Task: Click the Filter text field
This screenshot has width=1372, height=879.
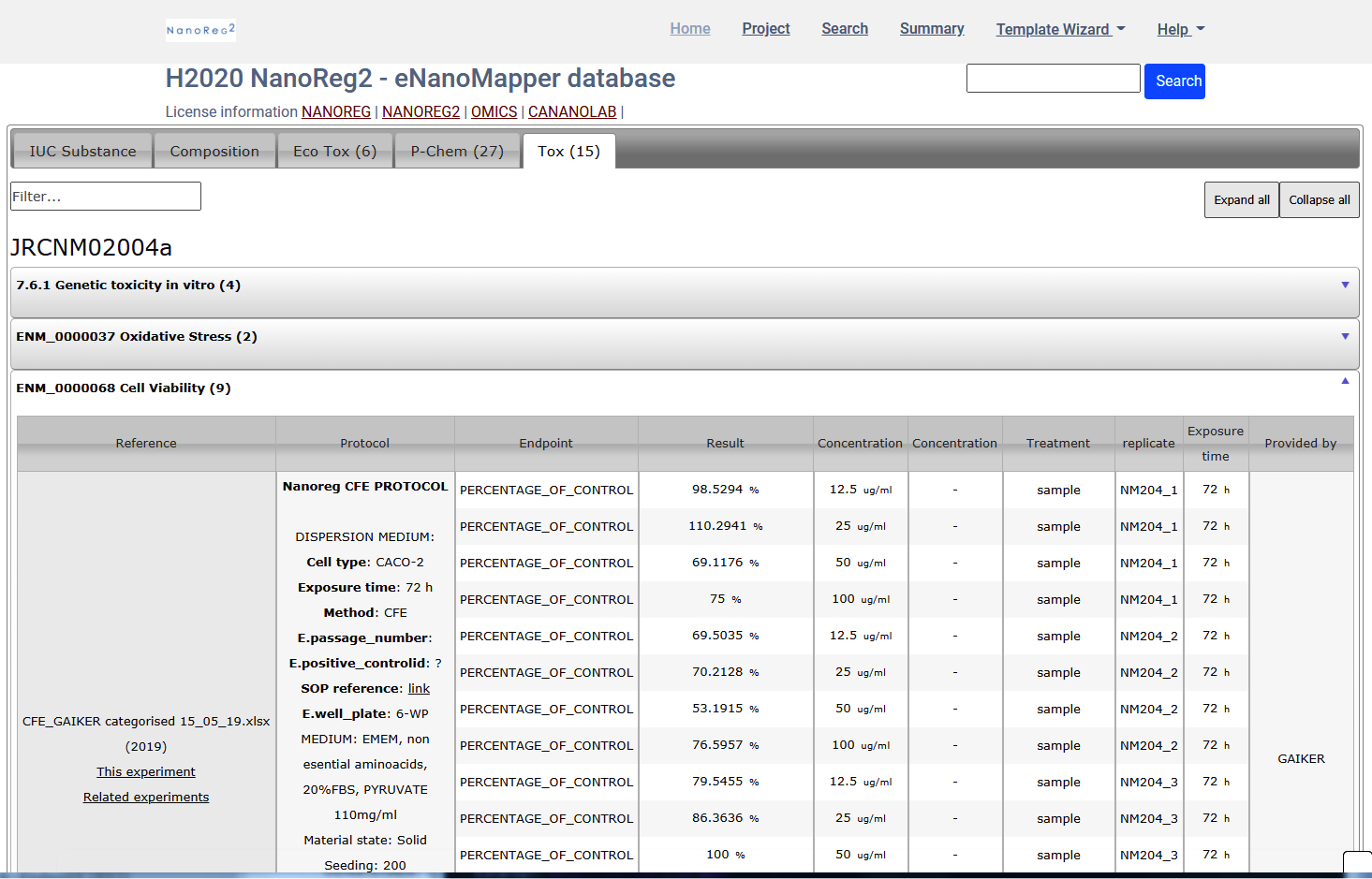Action: 106,197
